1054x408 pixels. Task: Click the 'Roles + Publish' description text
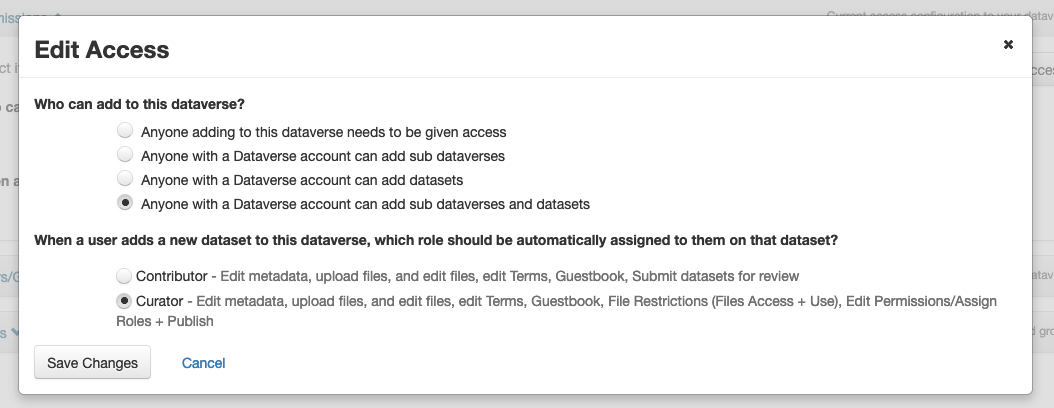click(x=165, y=322)
